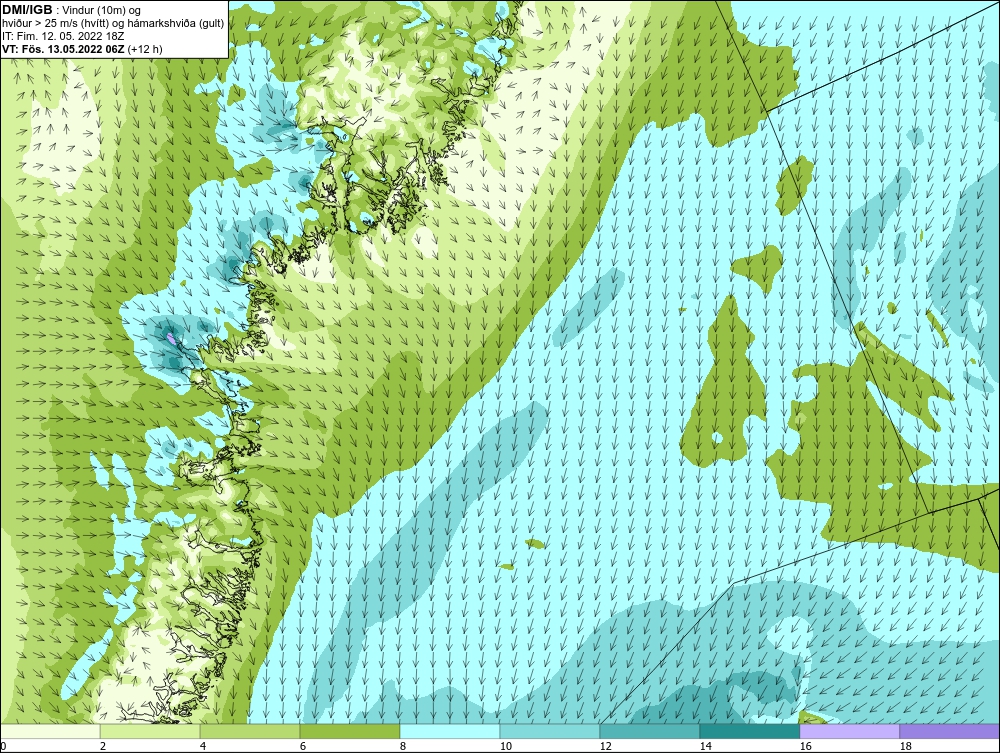
Task: Click the 10–12 m/s turquoise swatch
Action: click(550, 731)
